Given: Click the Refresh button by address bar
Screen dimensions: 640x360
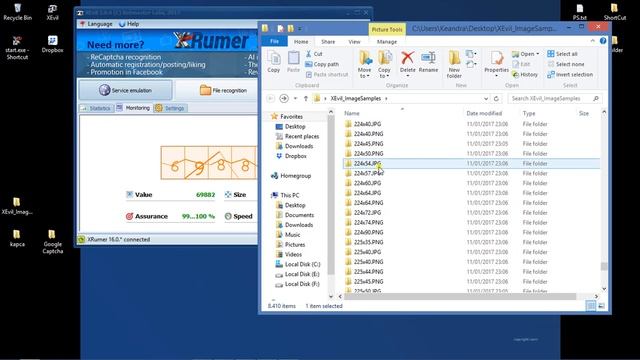Looking at the screenshot, I should [x=496, y=98].
